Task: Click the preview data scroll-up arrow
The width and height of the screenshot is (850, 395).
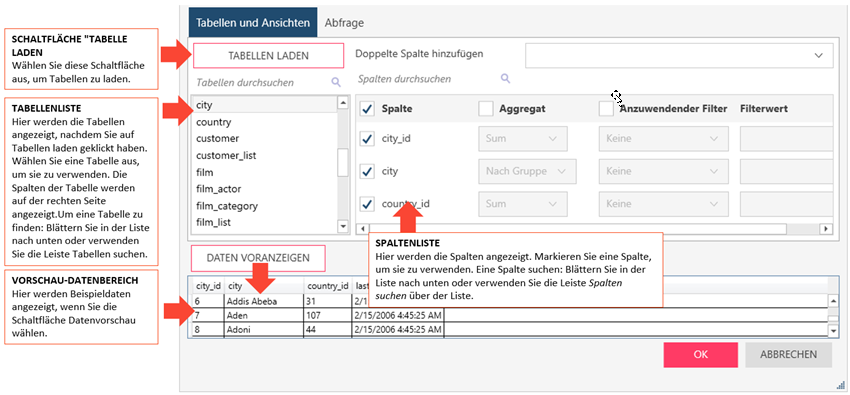Action: pyautogui.click(x=833, y=300)
